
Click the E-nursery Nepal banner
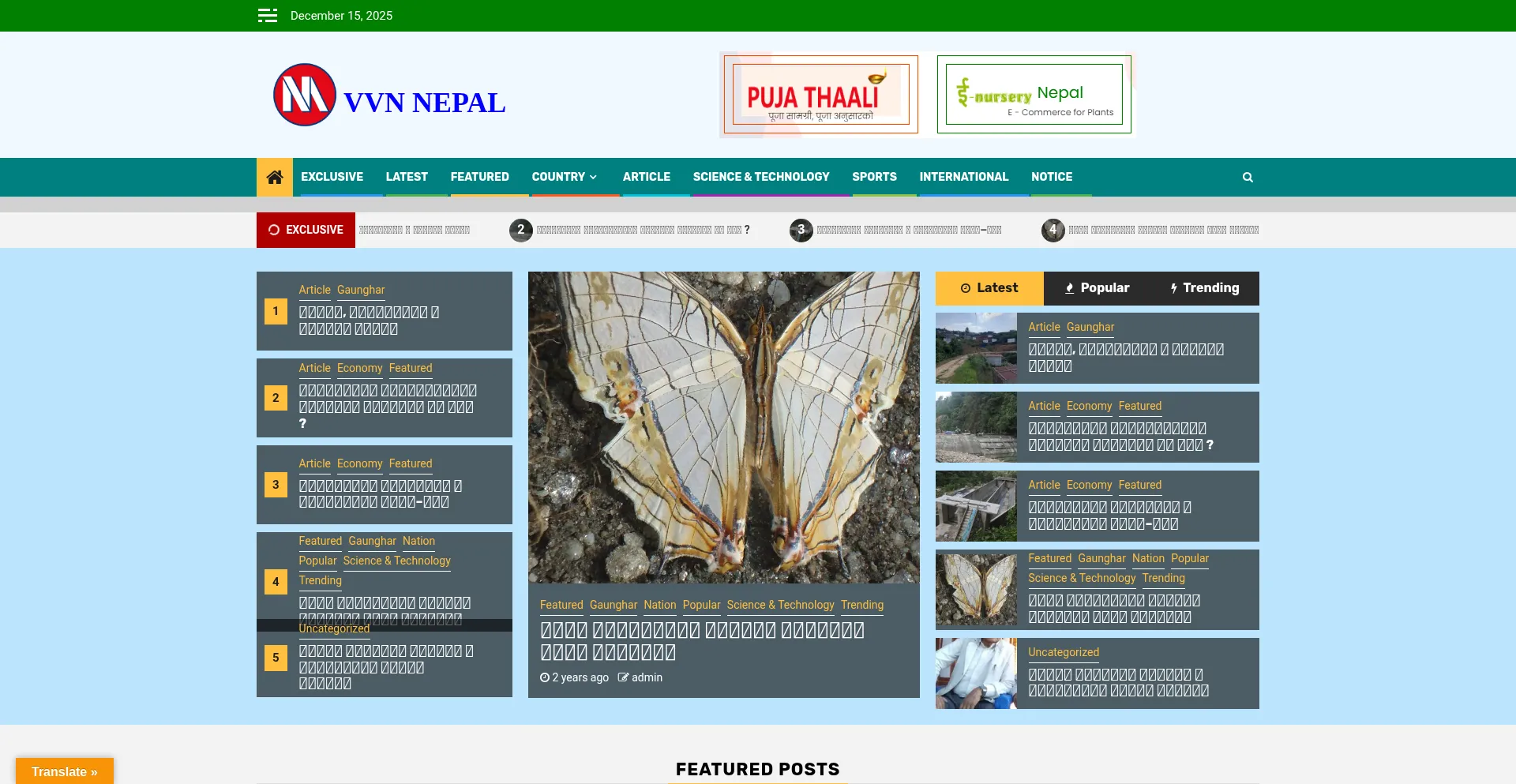click(x=1033, y=94)
